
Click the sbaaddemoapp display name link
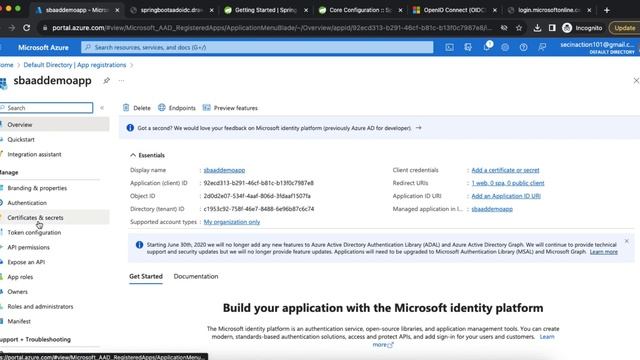click(224, 170)
